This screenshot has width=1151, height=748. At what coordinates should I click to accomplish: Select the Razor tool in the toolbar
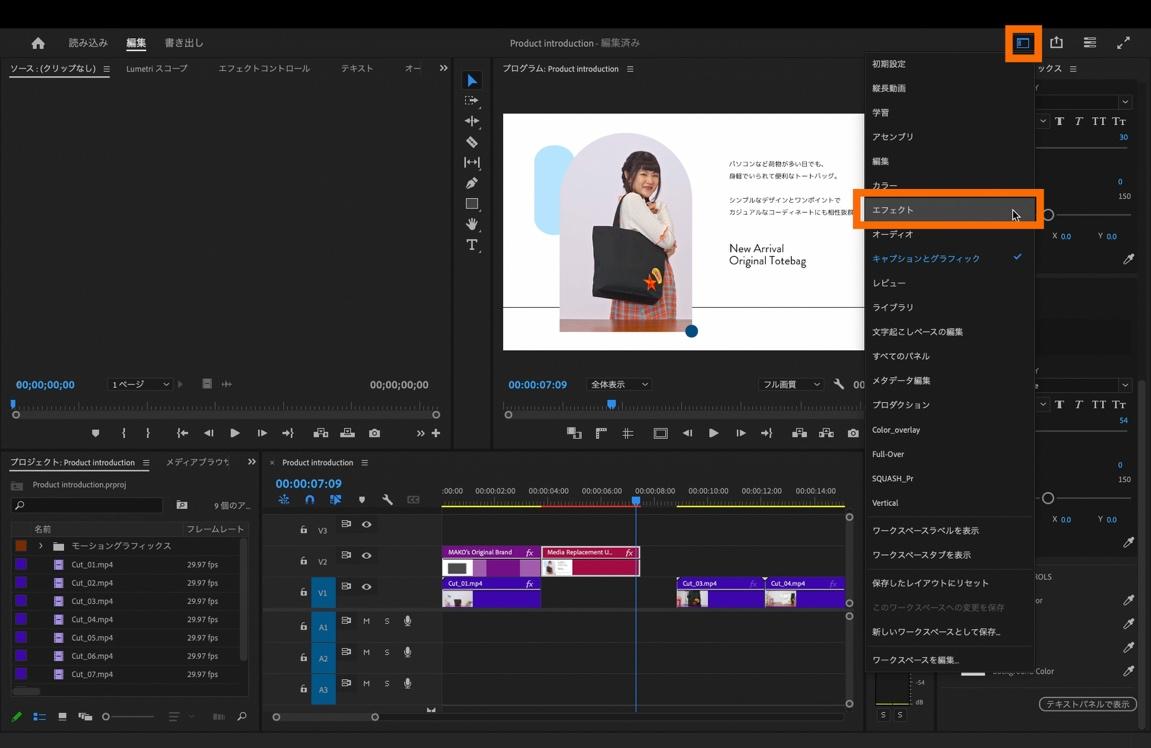[472, 142]
